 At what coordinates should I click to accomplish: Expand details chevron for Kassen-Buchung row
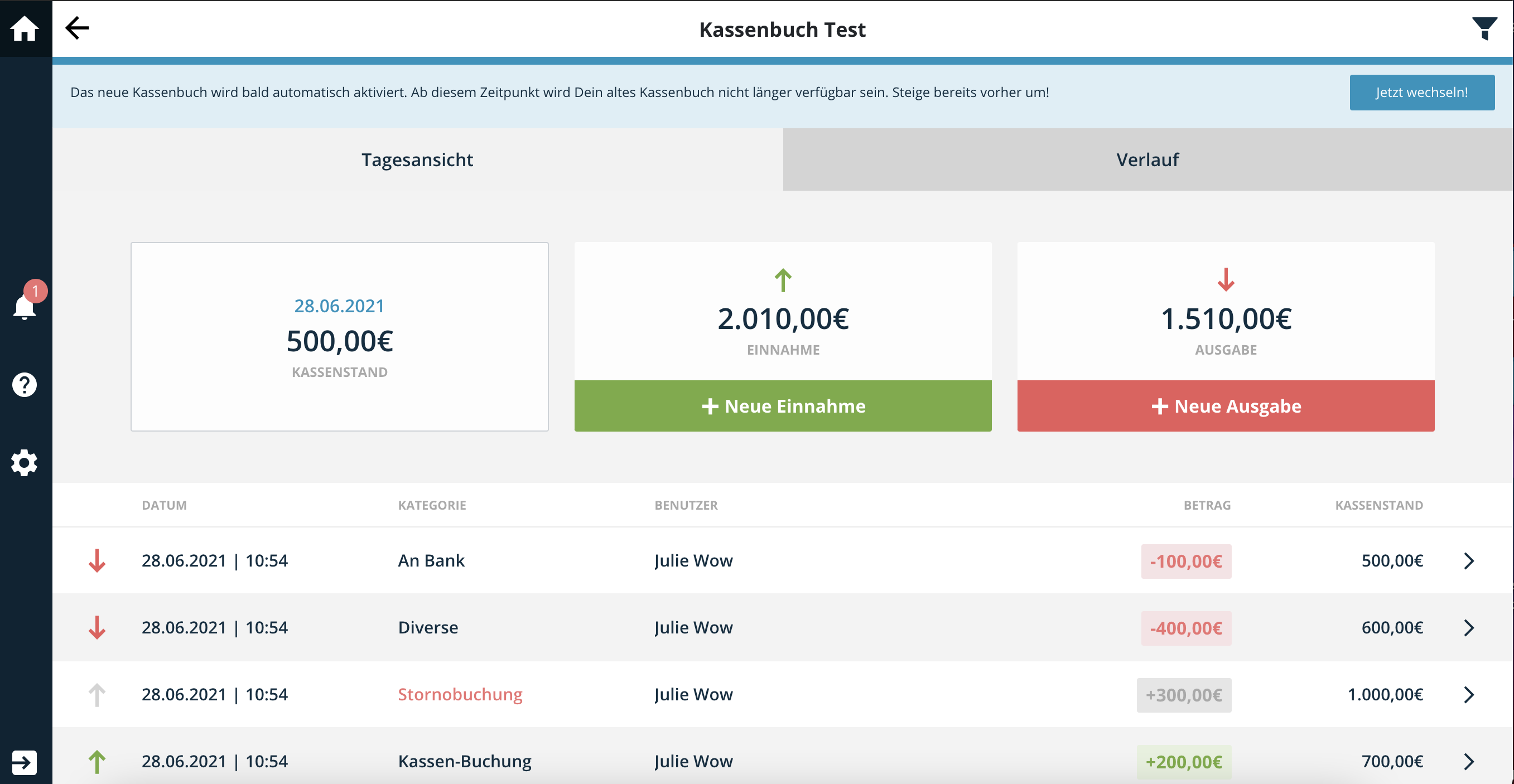tap(1469, 762)
